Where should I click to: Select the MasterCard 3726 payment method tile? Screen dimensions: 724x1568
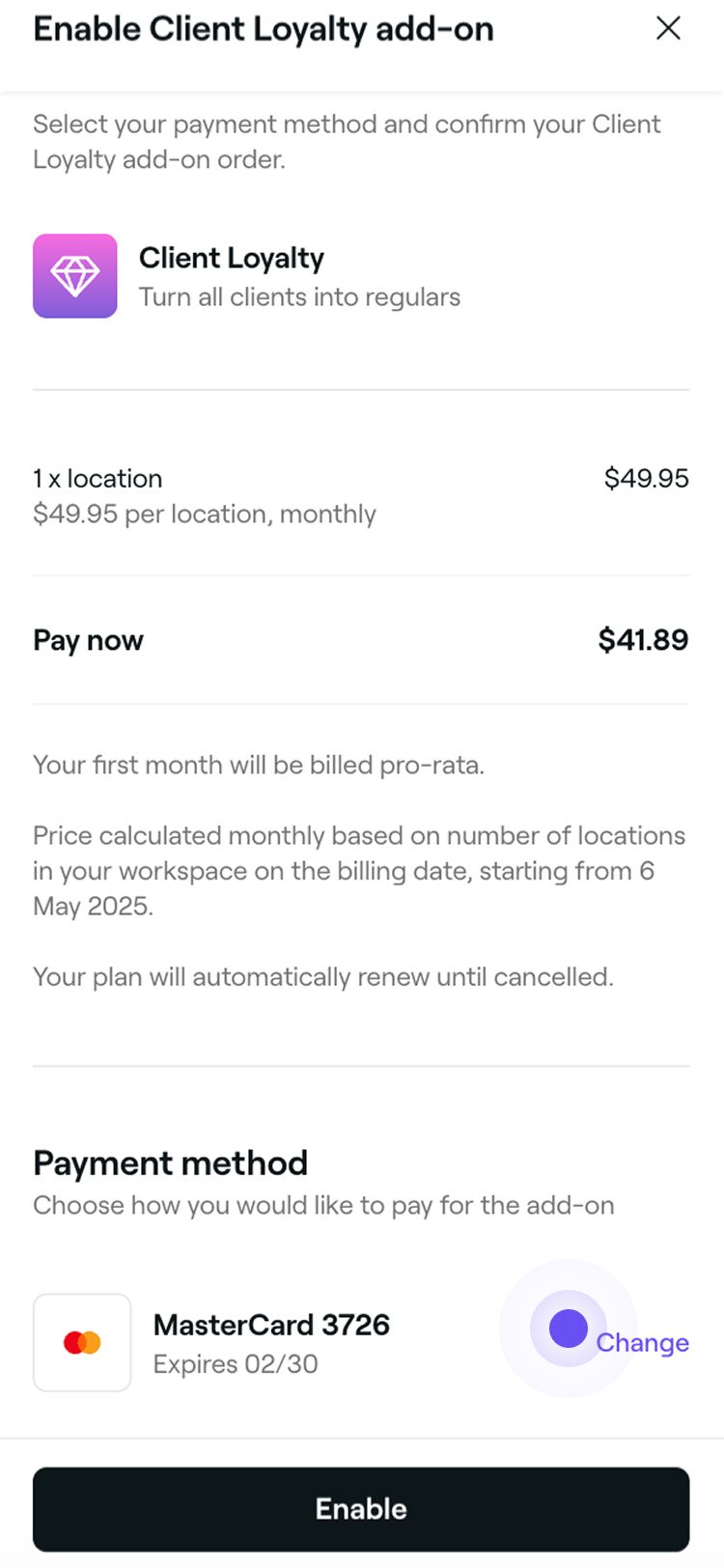coord(270,1342)
